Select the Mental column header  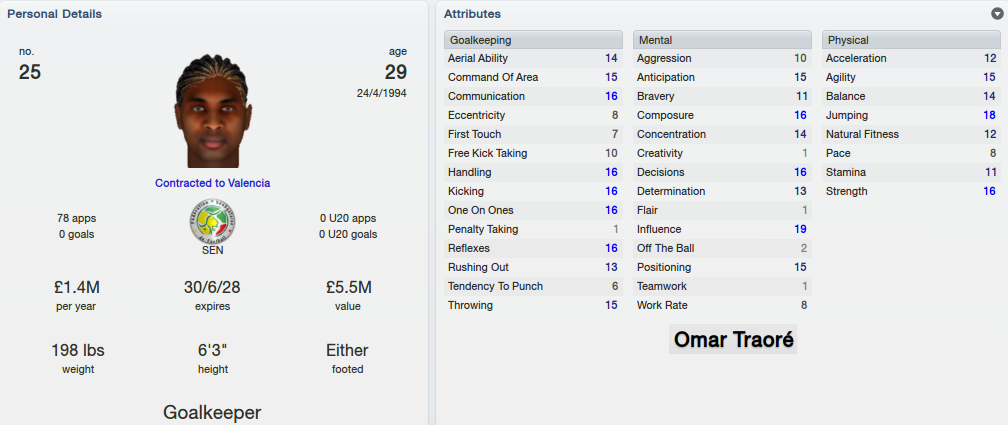(722, 40)
